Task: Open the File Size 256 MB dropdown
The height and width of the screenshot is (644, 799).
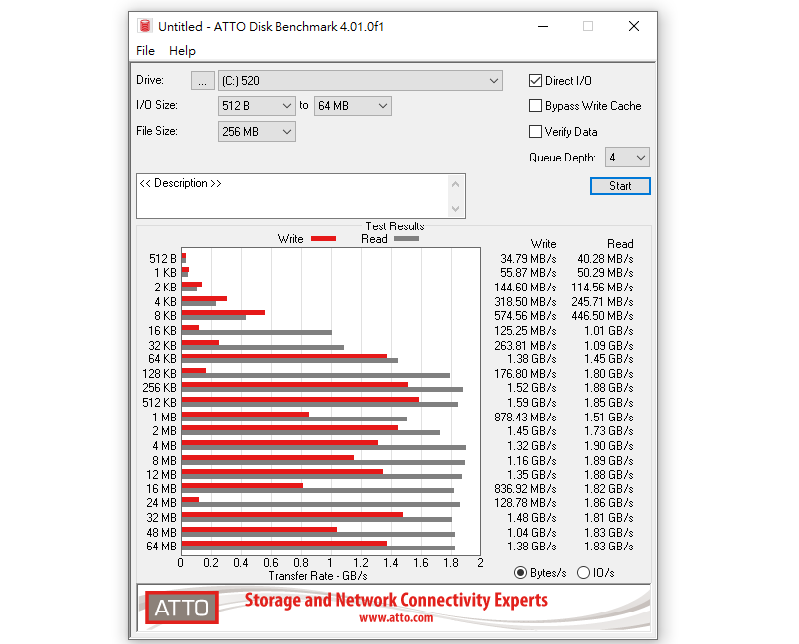Action: [x=256, y=132]
